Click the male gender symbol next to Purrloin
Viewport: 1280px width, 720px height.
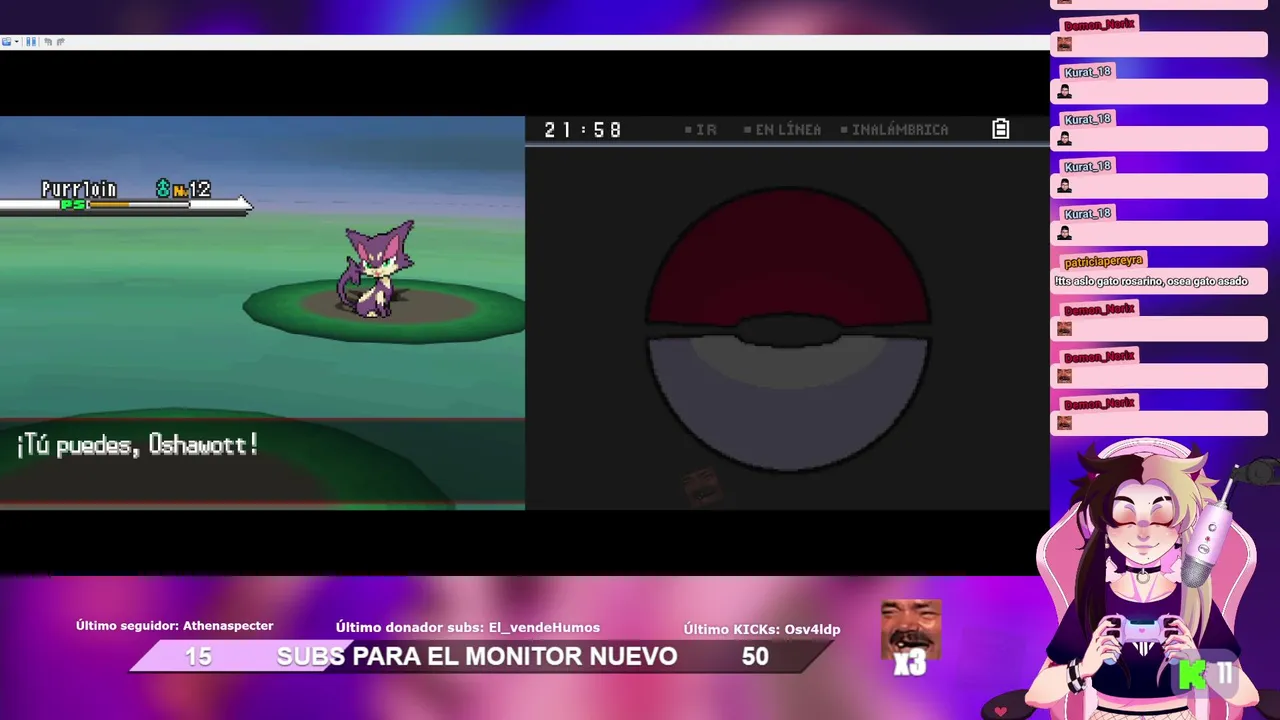pyautogui.click(x=163, y=188)
